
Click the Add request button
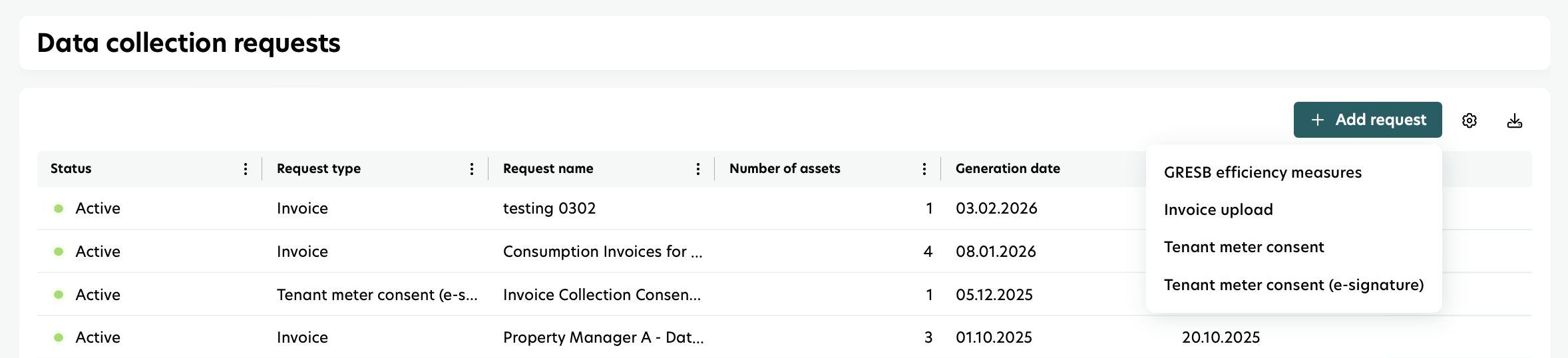tap(1367, 120)
